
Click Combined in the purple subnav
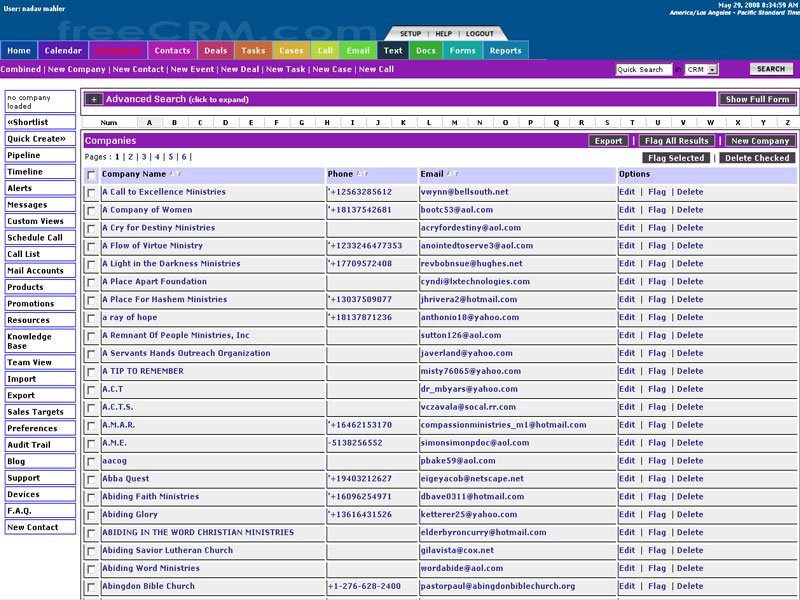point(20,69)
